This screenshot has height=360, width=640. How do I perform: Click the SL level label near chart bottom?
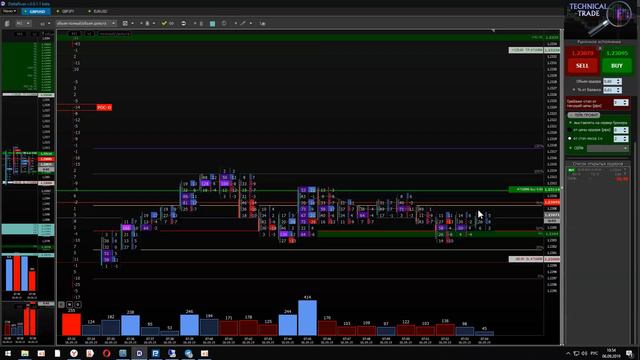[x=526, y=259]
